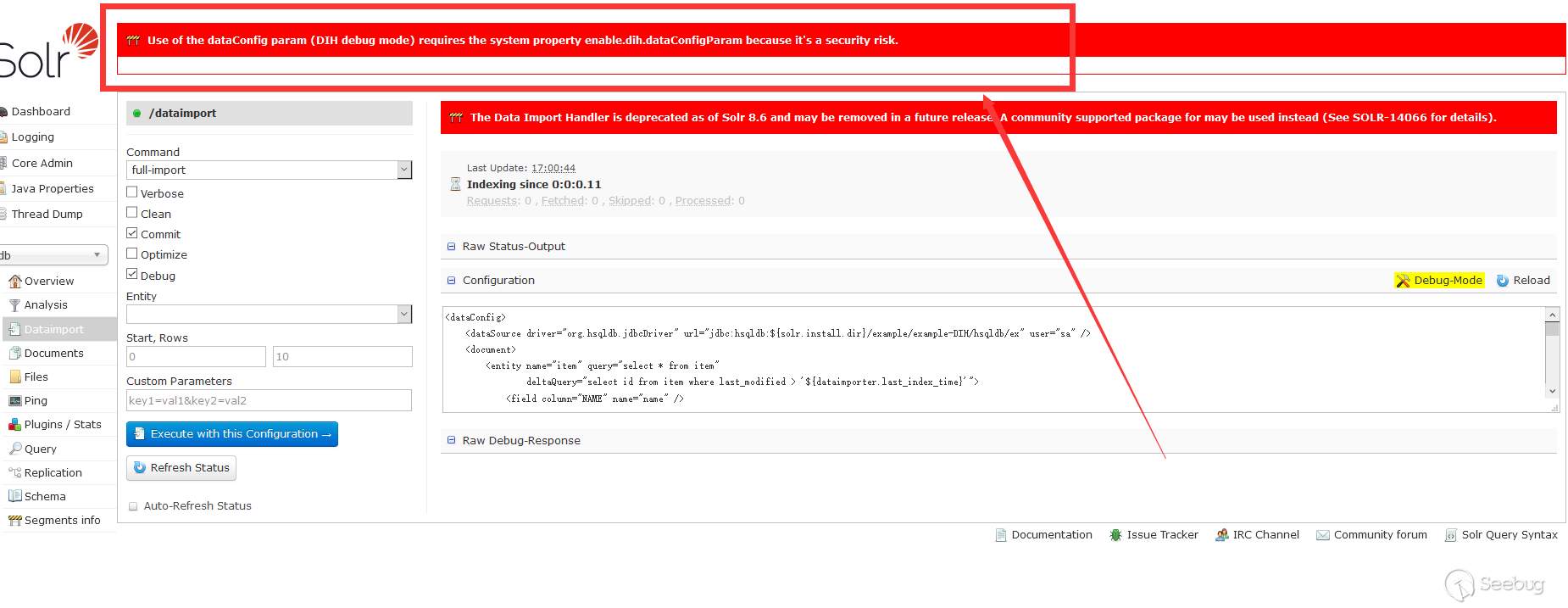1568x608 pixels.
Task: Enable the Verbose checkbox
Action: click(x=132, y=192)
